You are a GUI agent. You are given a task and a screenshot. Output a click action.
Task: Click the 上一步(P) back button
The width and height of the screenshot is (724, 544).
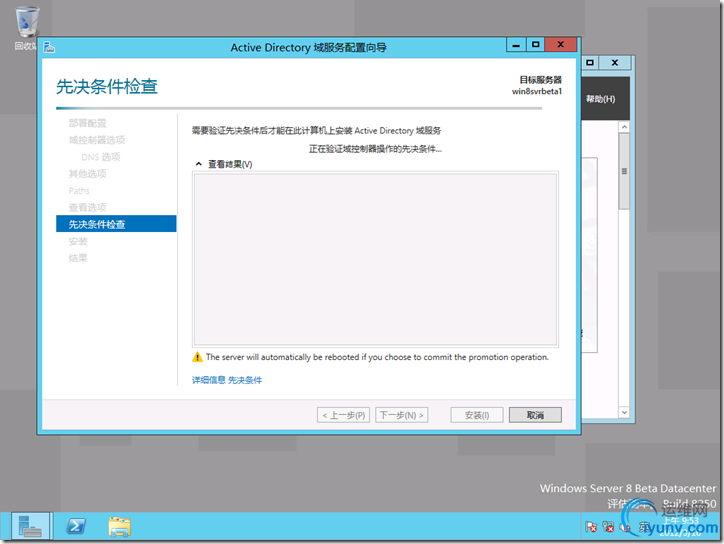pos(343,415)
